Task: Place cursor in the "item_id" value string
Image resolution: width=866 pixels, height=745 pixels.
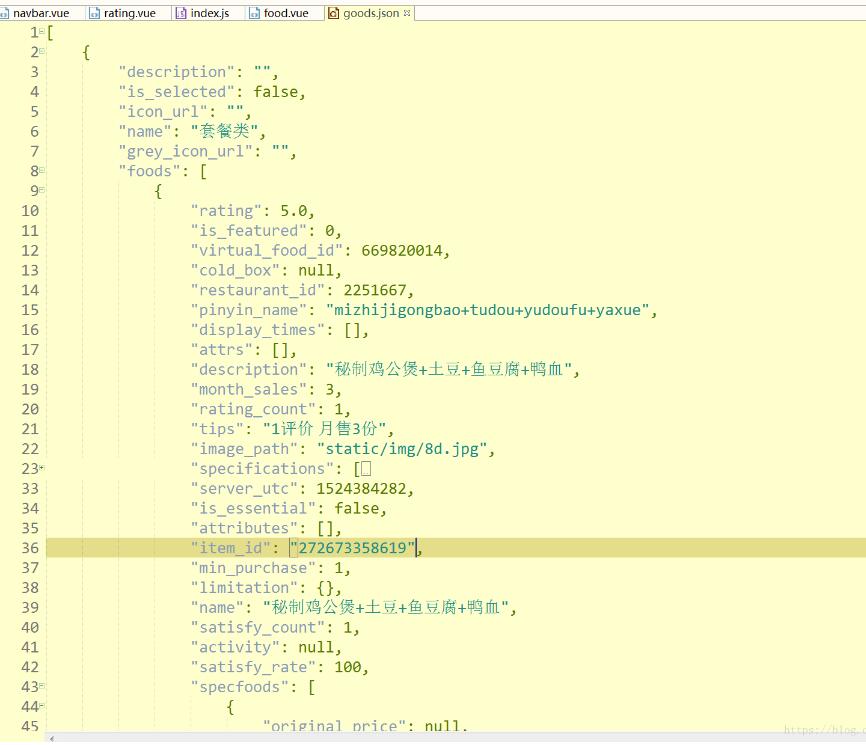Action: pyautogui.click(x=354, y=548)
